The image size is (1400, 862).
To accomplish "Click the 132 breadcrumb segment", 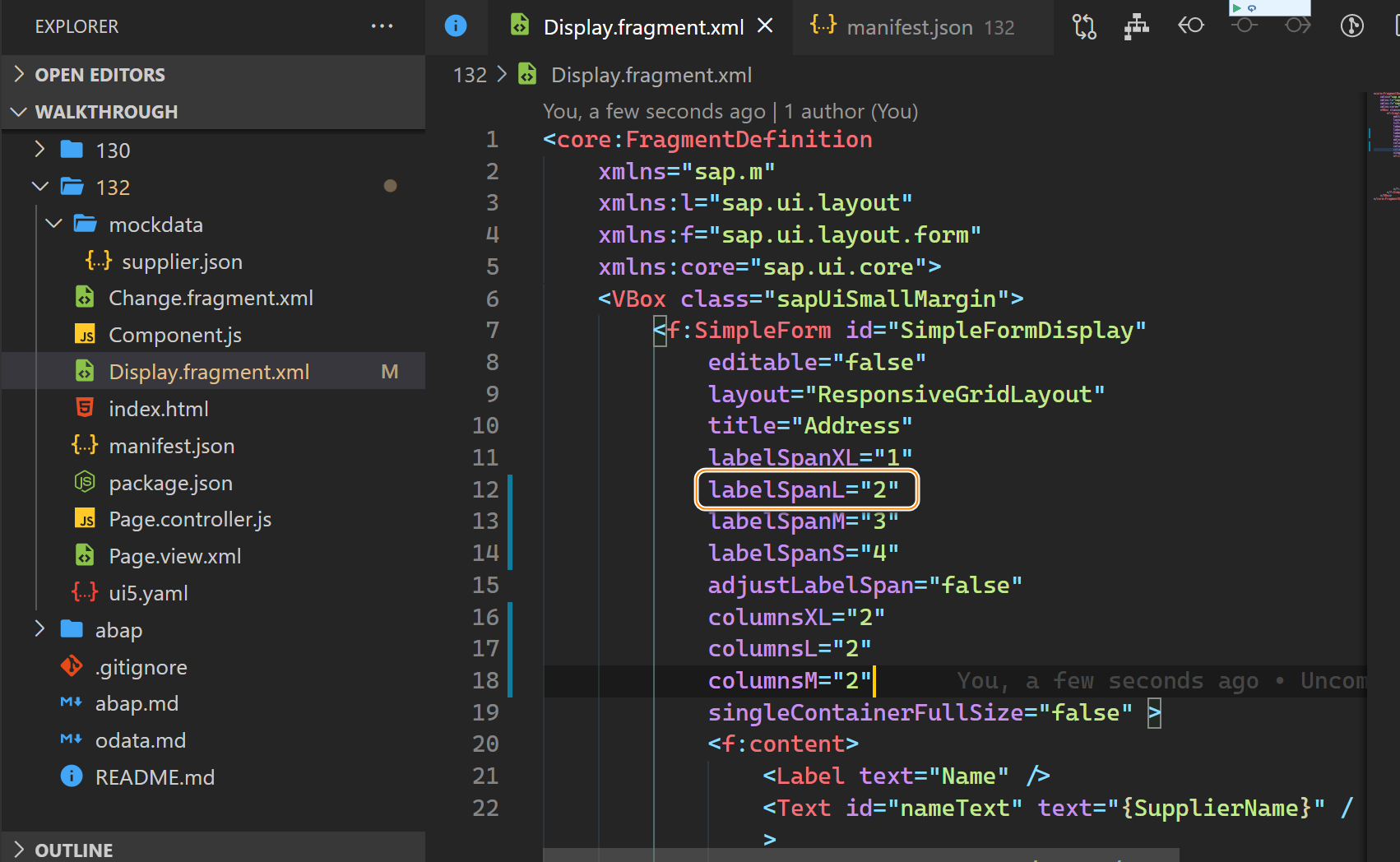I will tap(470, 76).
